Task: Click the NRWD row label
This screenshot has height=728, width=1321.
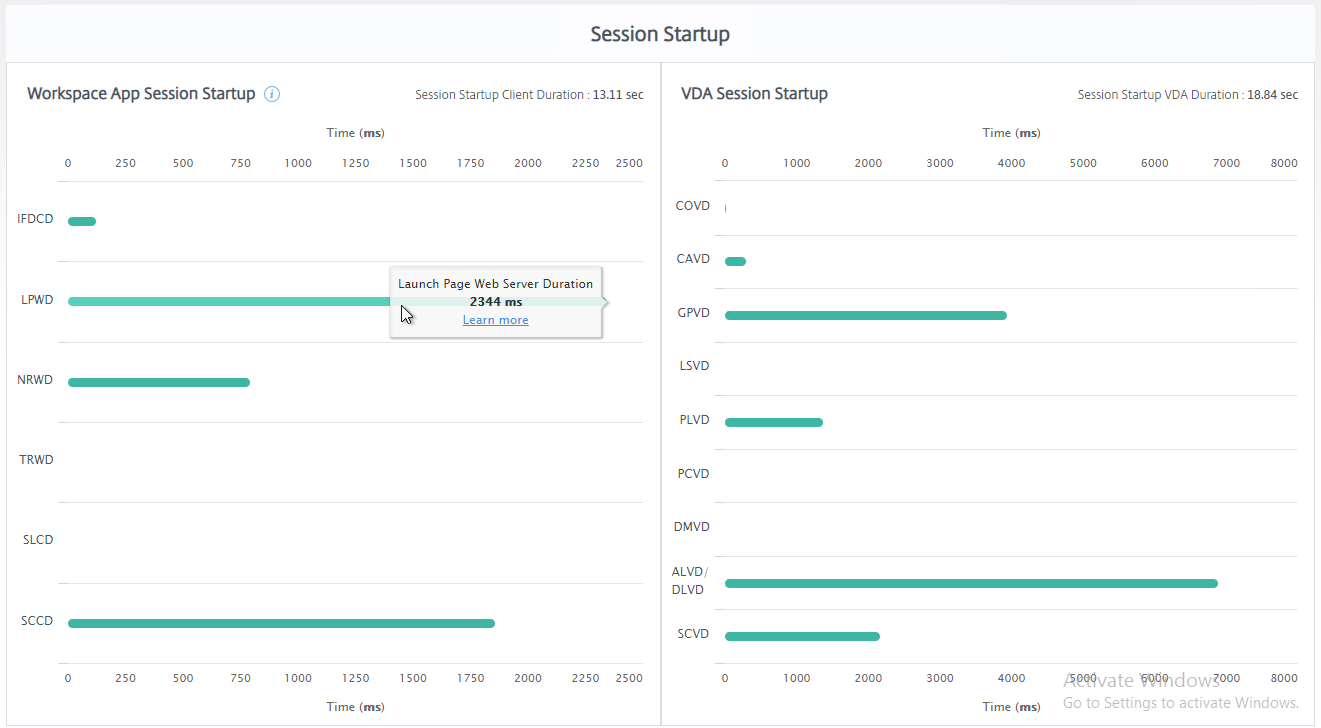Action: [35, 380]
